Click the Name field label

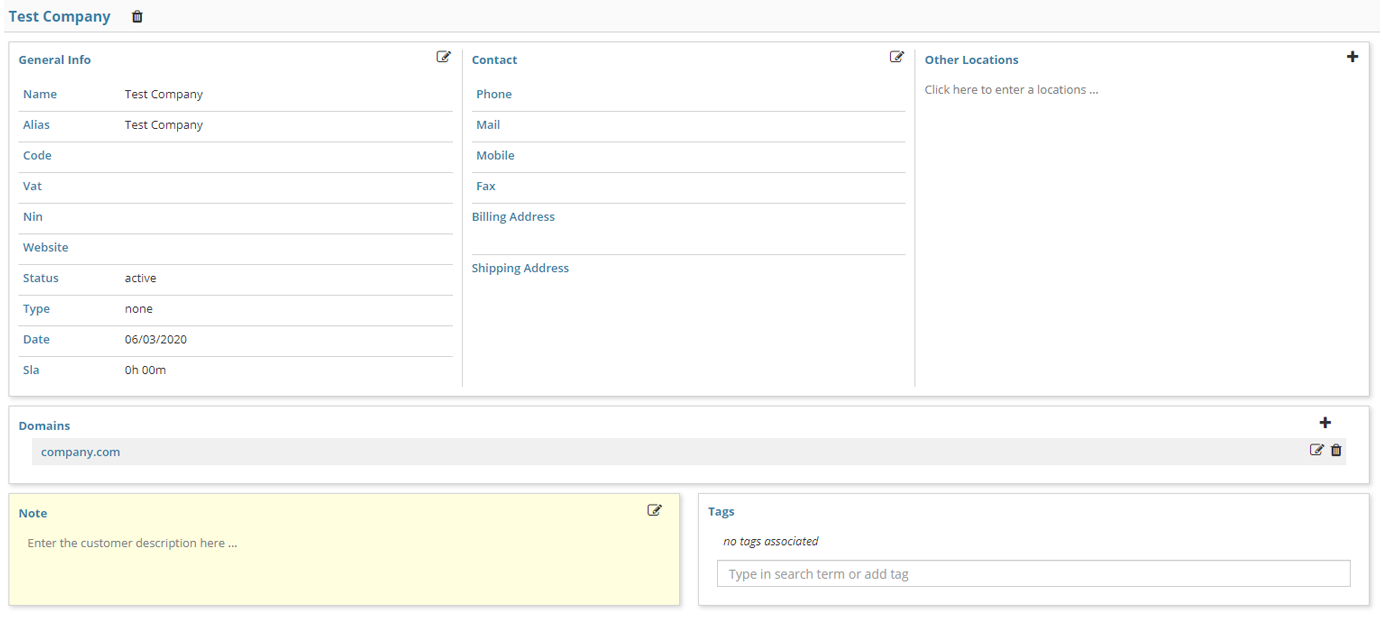[x=40, y=94]
